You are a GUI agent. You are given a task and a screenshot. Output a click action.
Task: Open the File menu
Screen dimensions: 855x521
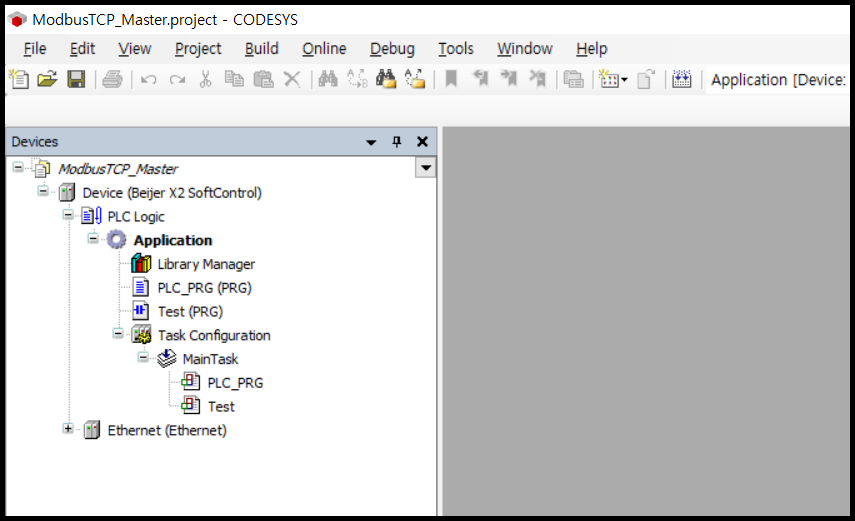(35, 49)
